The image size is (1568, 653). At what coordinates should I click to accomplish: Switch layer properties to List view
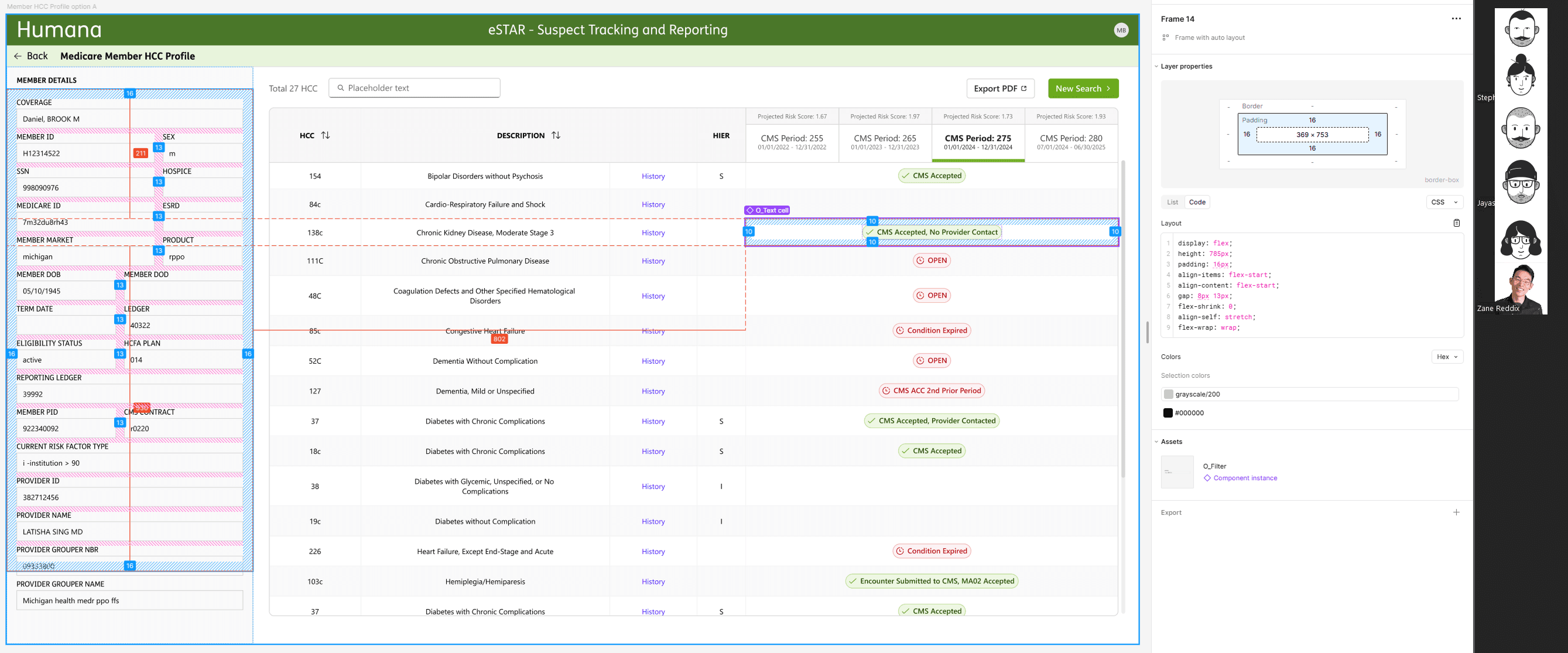(x=1172, y=202)
